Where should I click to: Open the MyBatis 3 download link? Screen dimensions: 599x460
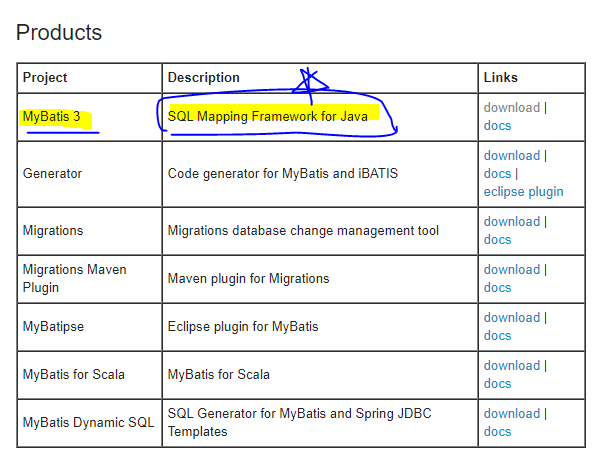(512, 108)
